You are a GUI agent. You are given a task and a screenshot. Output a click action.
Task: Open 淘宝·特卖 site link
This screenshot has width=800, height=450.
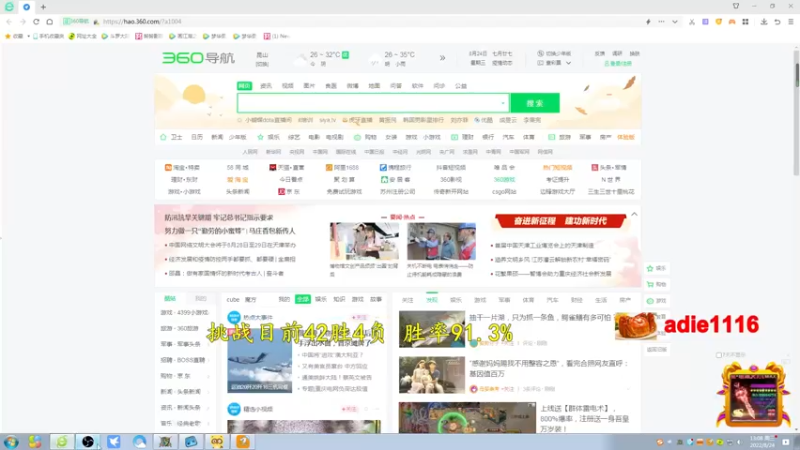[182, 167]
